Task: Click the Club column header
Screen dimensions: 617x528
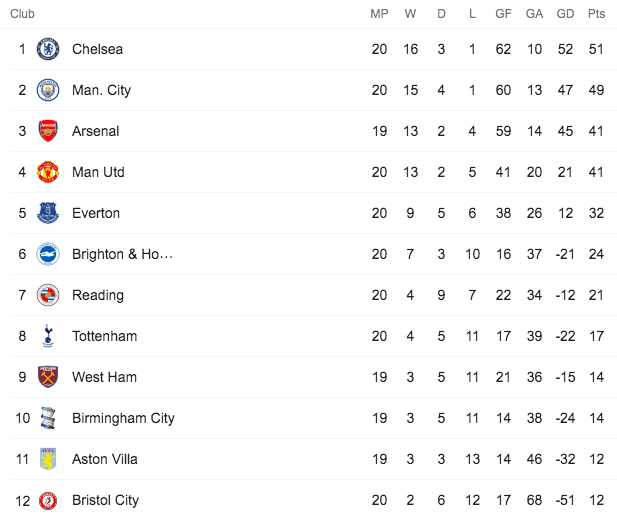Action: coord(22,14)
